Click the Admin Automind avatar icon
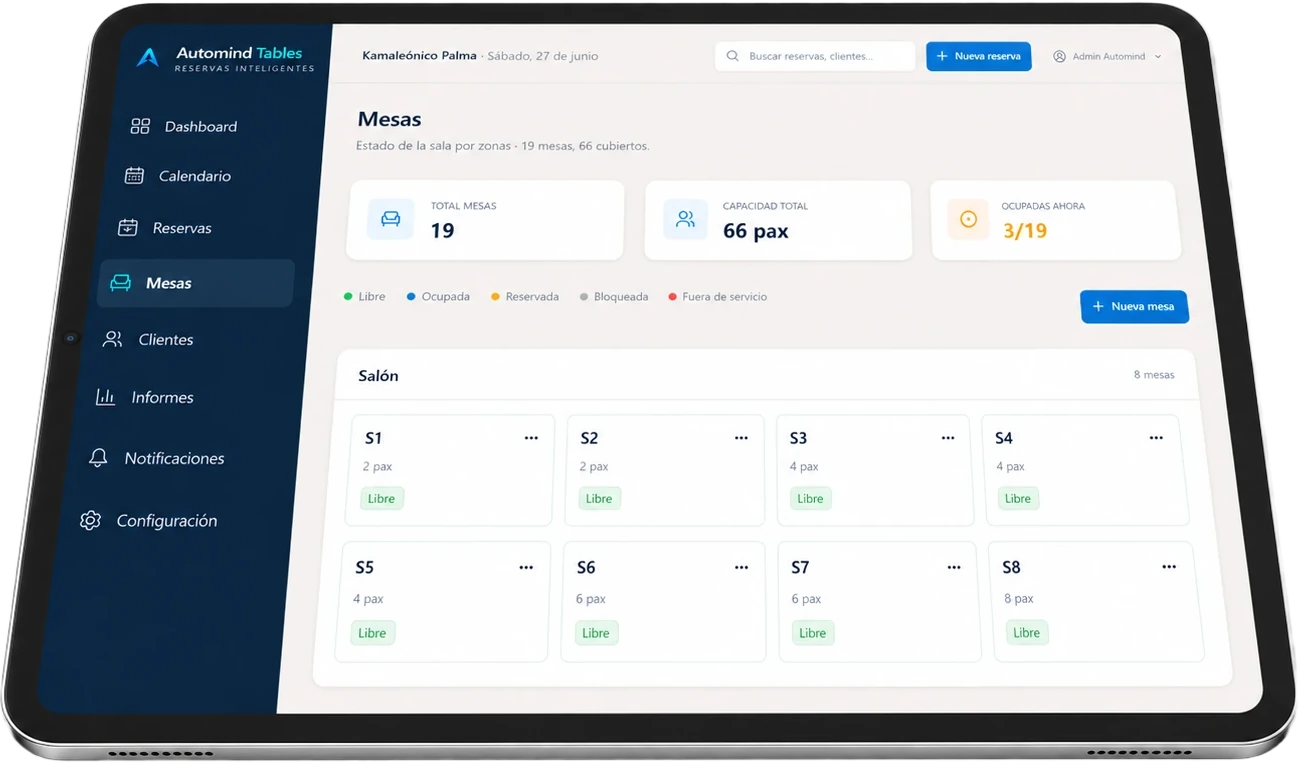This screenshot has height=762, width=1299. pos(1060,57)
